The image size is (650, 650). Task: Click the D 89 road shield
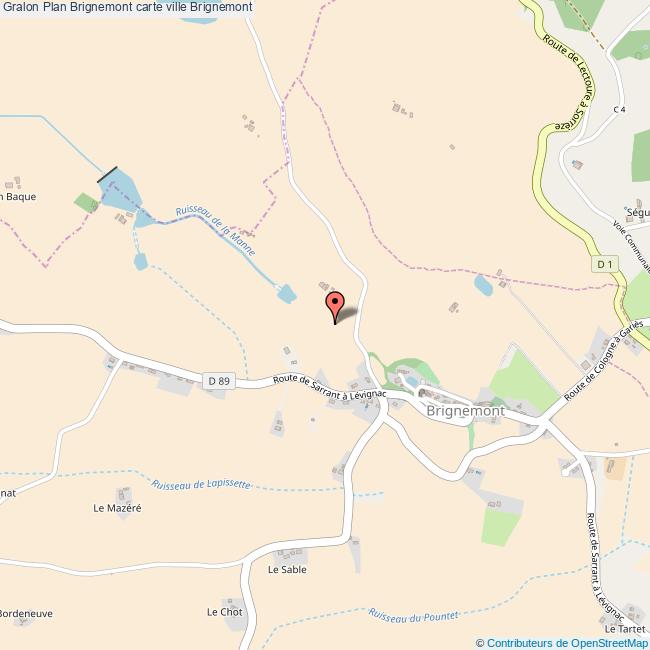pyautogui.click(x=219, y=381)
